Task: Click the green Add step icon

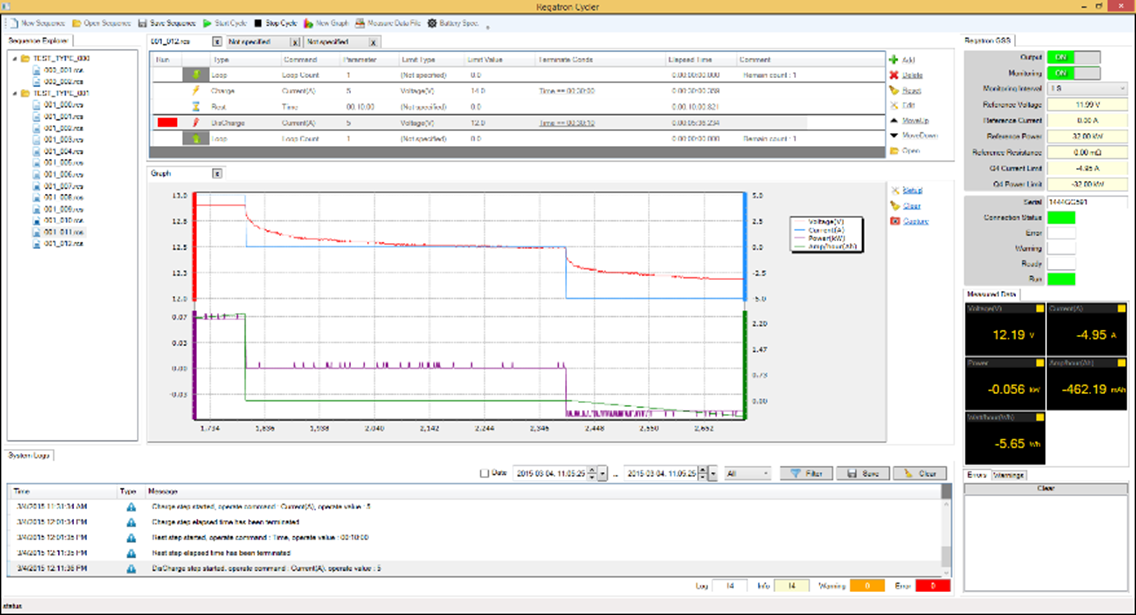Action: 893,60
